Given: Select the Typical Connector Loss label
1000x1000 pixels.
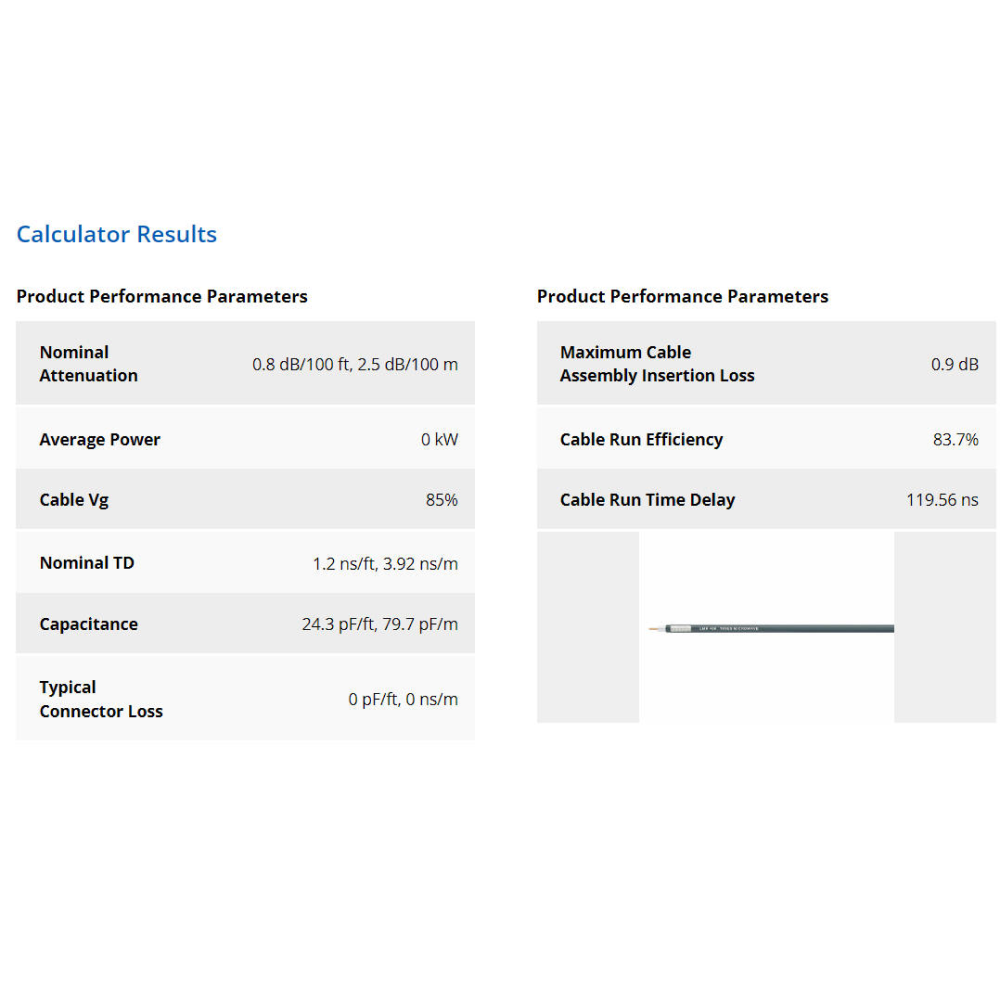Looking at the screenshot, I should tap(100, 699).
